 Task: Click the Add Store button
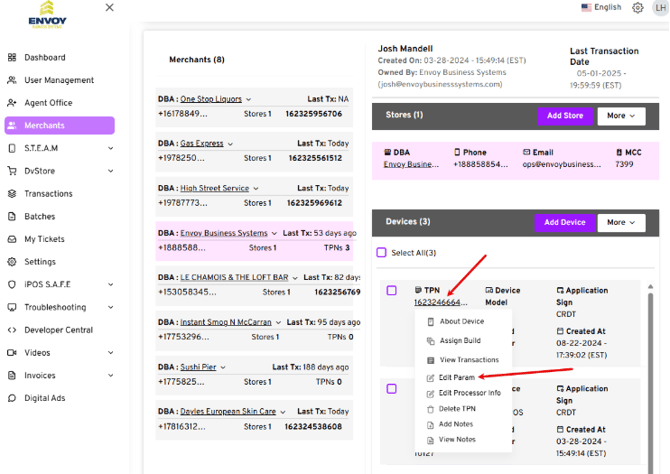point(565,116)
